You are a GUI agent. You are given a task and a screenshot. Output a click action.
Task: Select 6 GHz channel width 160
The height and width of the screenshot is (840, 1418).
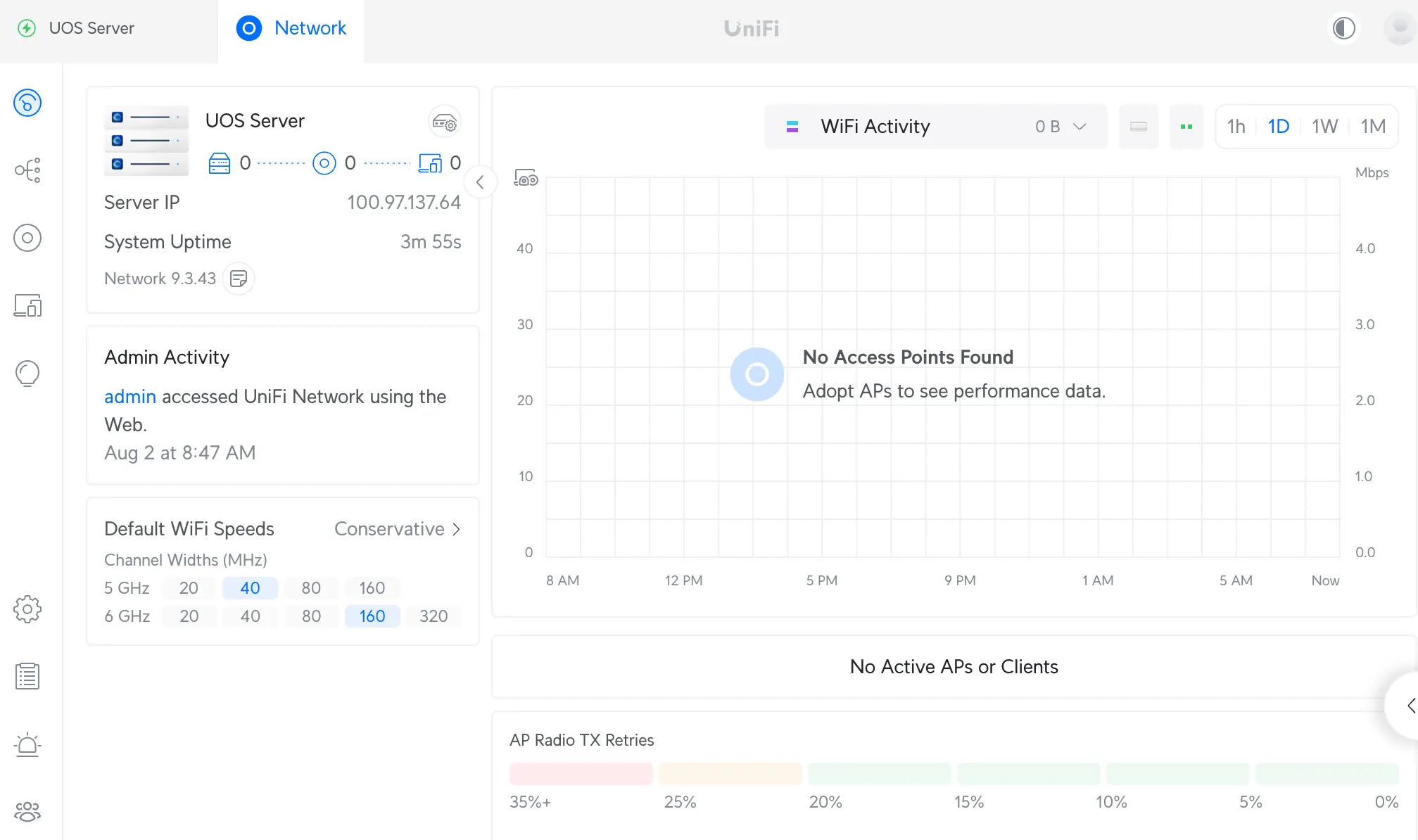(x=372, y=616)
